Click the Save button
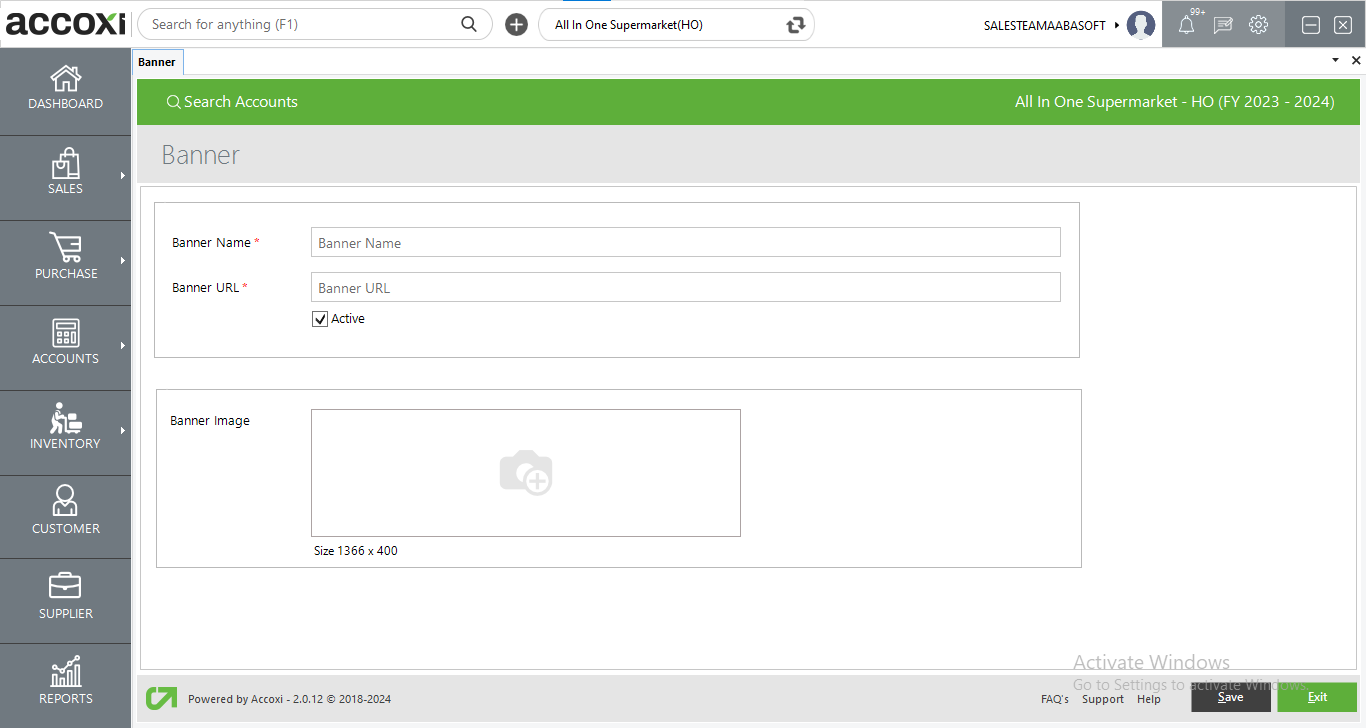 click(1230, 697)
